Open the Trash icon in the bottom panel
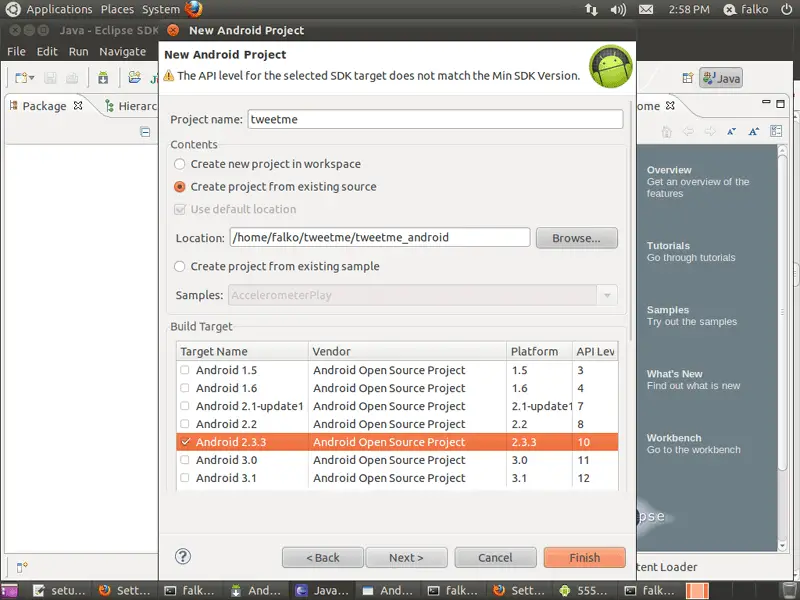Viewport: 800px width, 600px height. (x=789, y=591)
